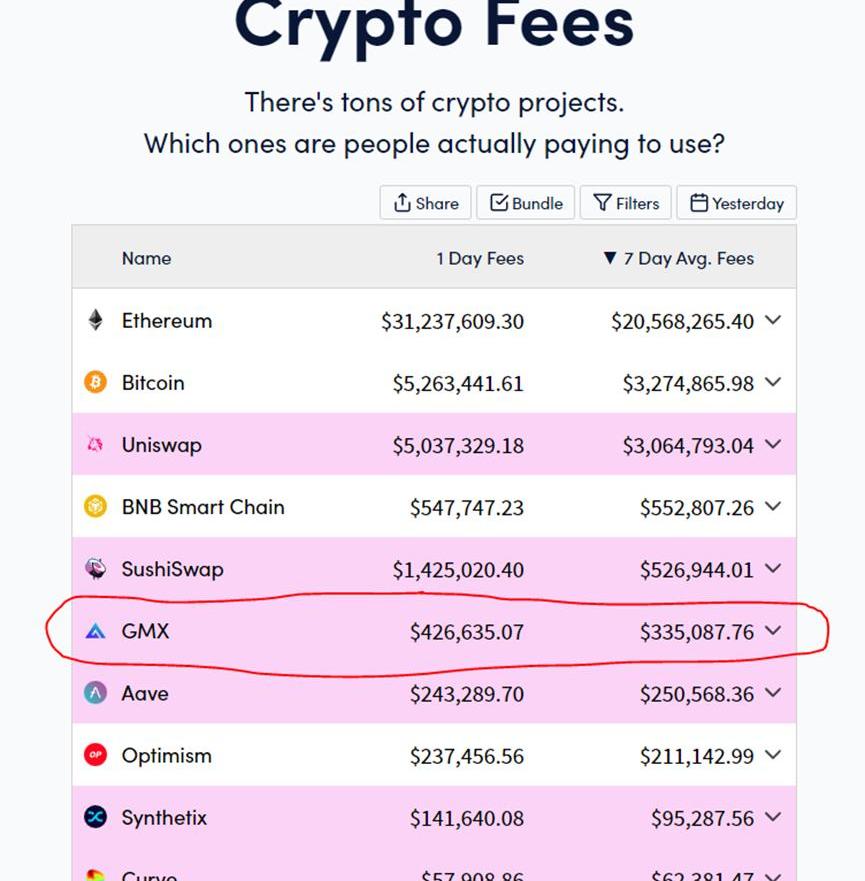Open the Yesterday date picker
The width and height of the screenshot is (865, 881).
point(736,203)
